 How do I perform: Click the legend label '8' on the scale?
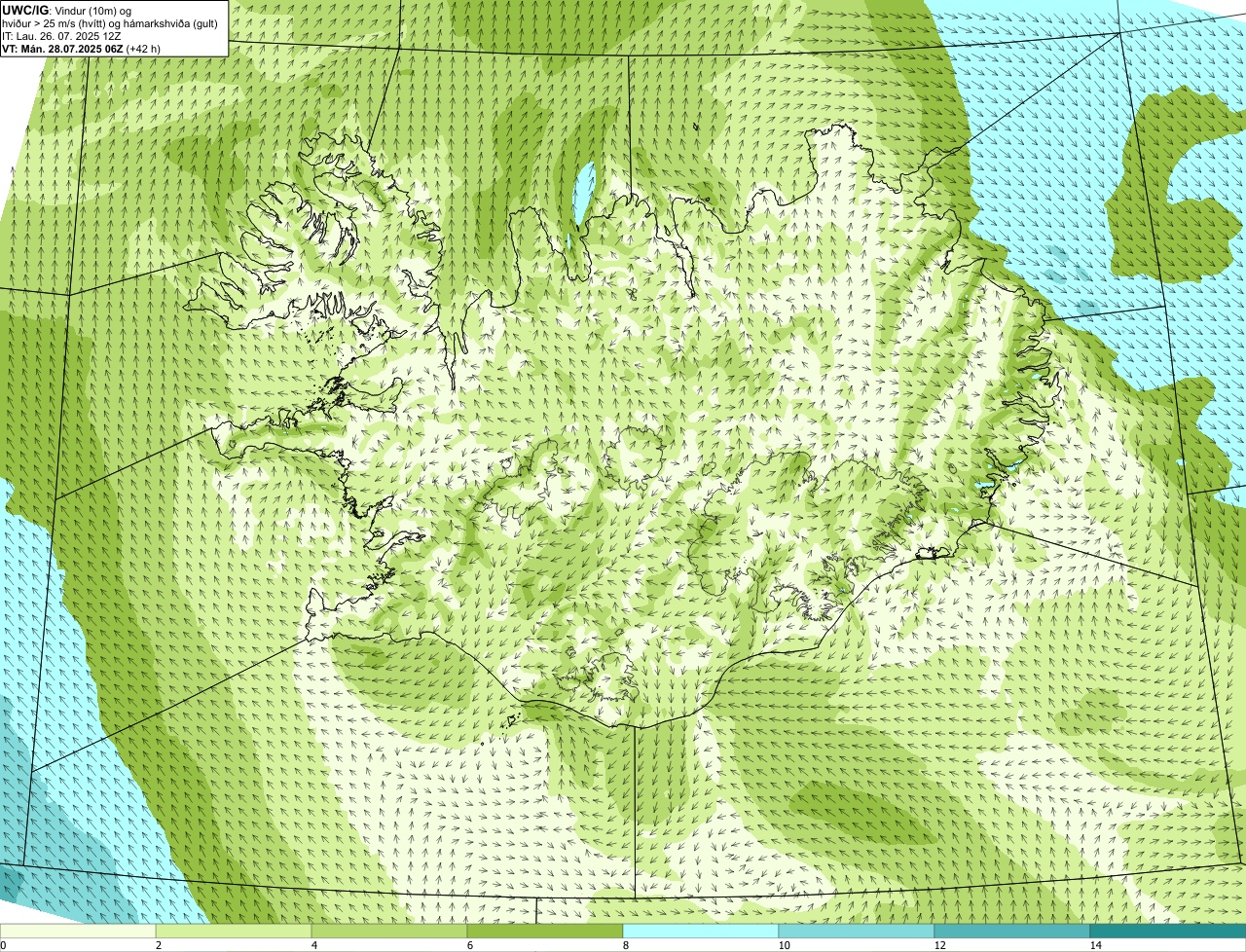click(625, 945)
